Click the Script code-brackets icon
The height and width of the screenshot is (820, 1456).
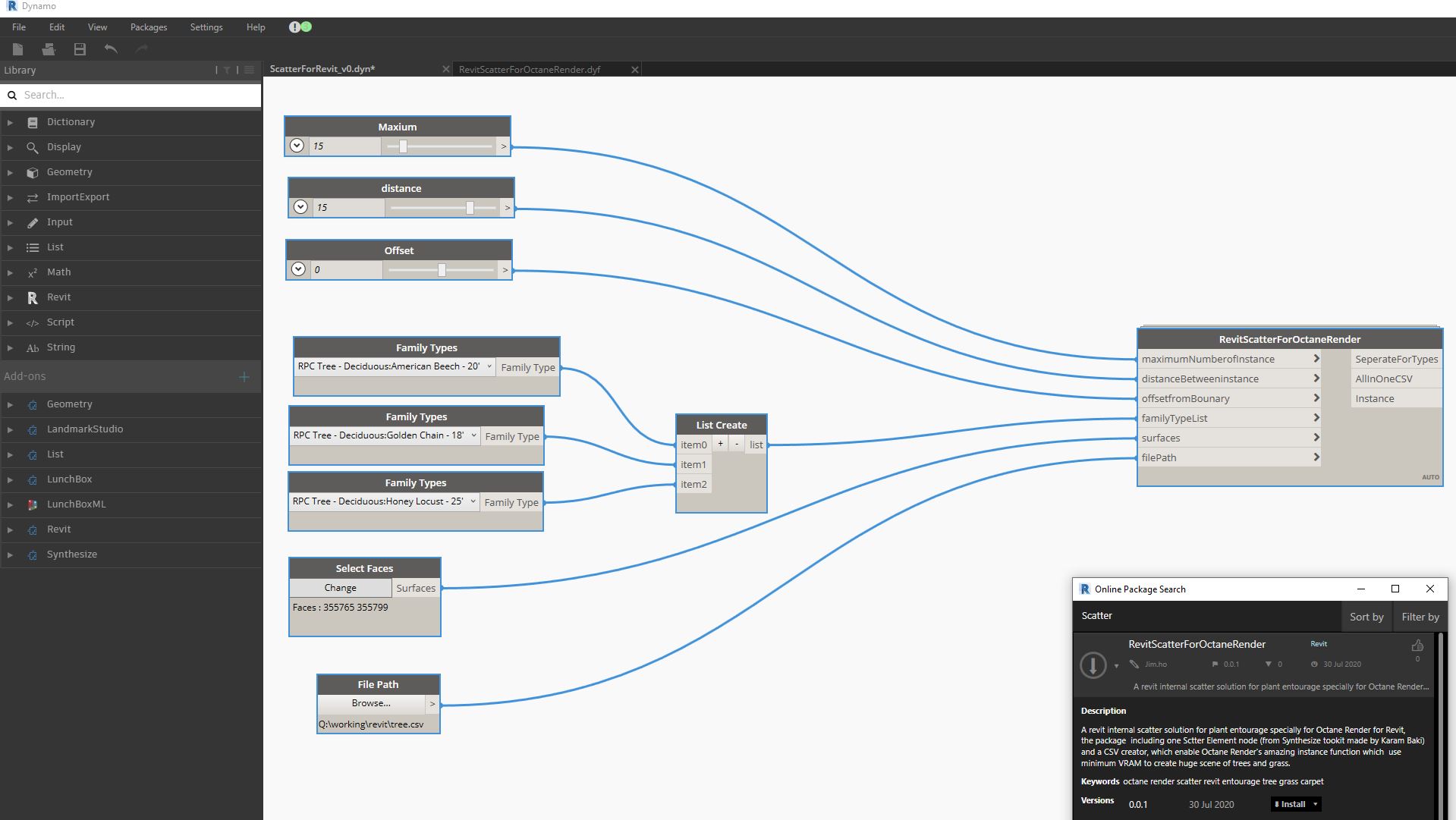(x=33, y=322)
